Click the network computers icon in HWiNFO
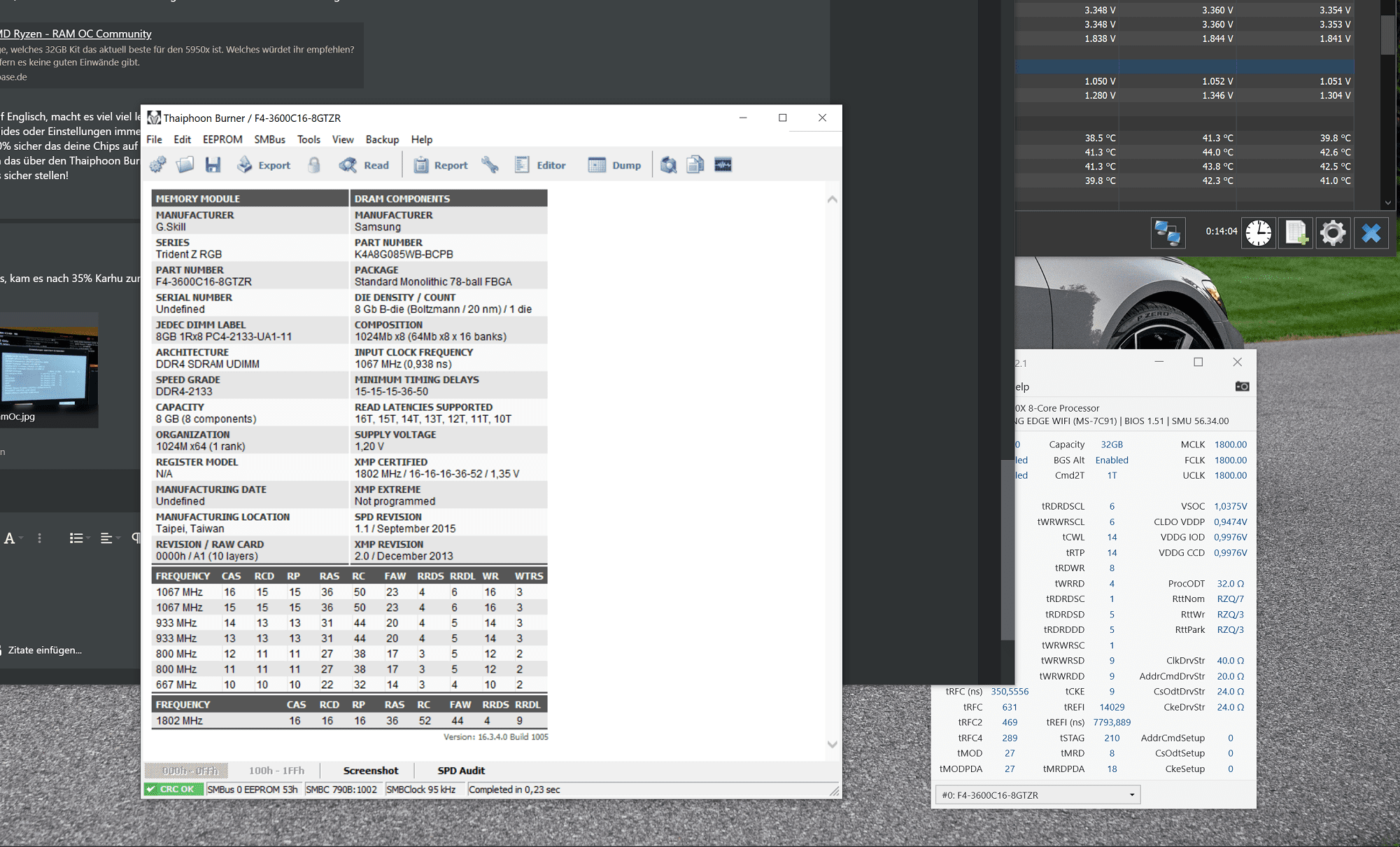 point(1168,233)
